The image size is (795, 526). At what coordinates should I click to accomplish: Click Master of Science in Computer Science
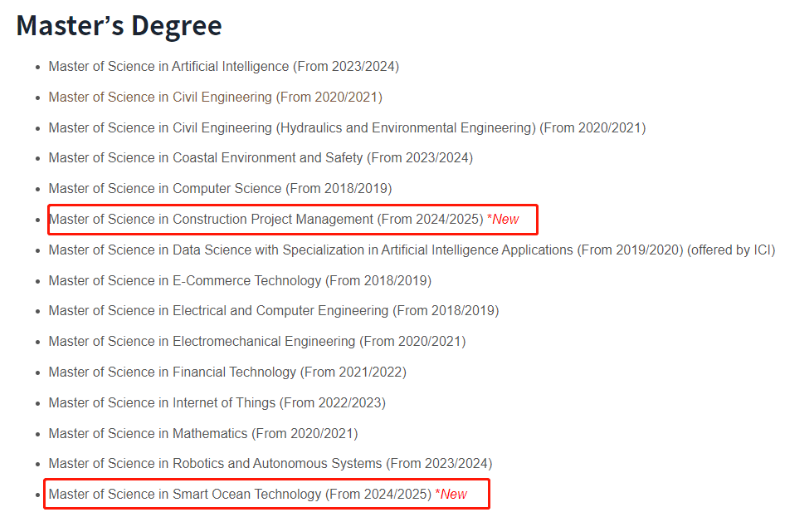click(x=165, y=188)
